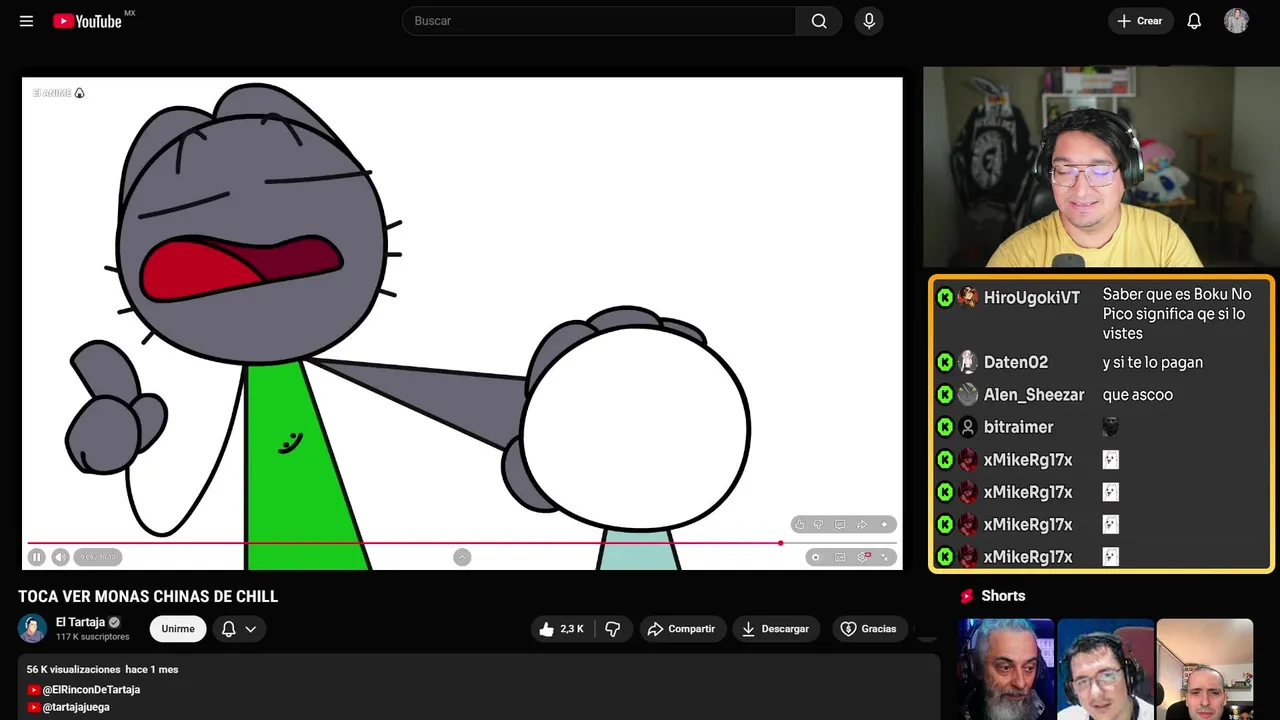This screenshot has height=720, width=1280.
Task: Mute the video player volume
Action: pyautogui.click(x=60, y=557)
